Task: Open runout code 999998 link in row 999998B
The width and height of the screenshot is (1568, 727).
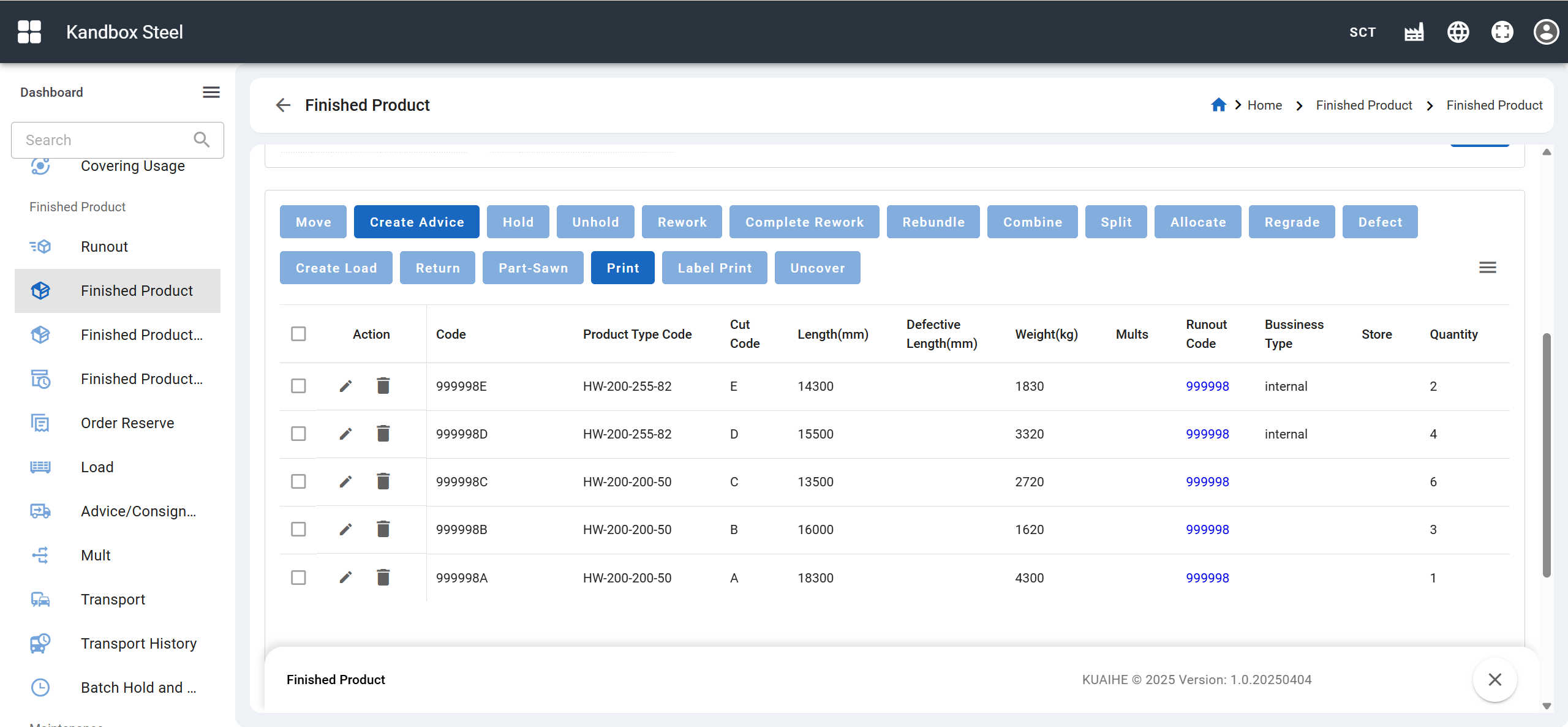Action: (1207, 529)
